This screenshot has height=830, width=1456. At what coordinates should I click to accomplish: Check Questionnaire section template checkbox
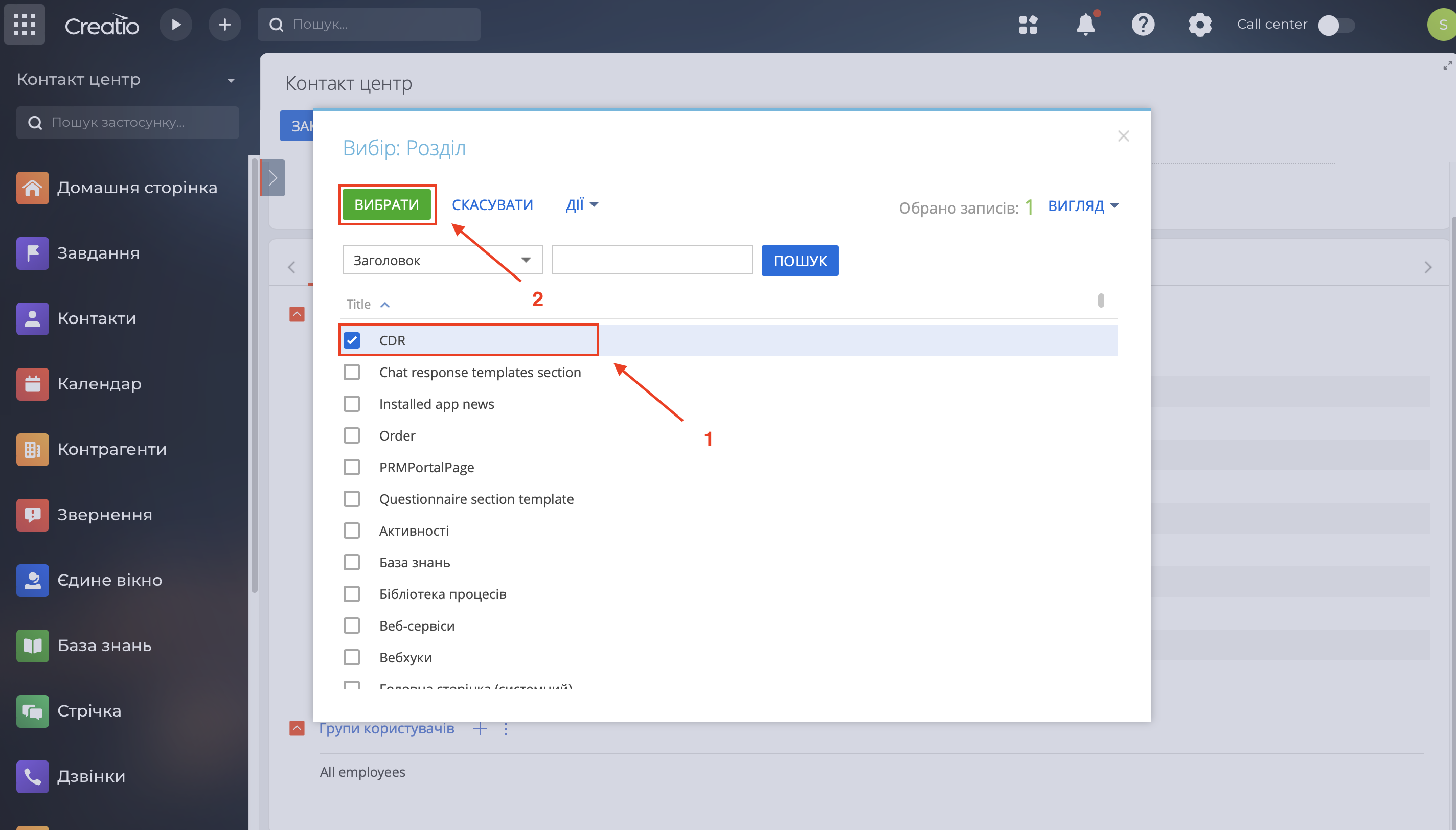[352, 499]
